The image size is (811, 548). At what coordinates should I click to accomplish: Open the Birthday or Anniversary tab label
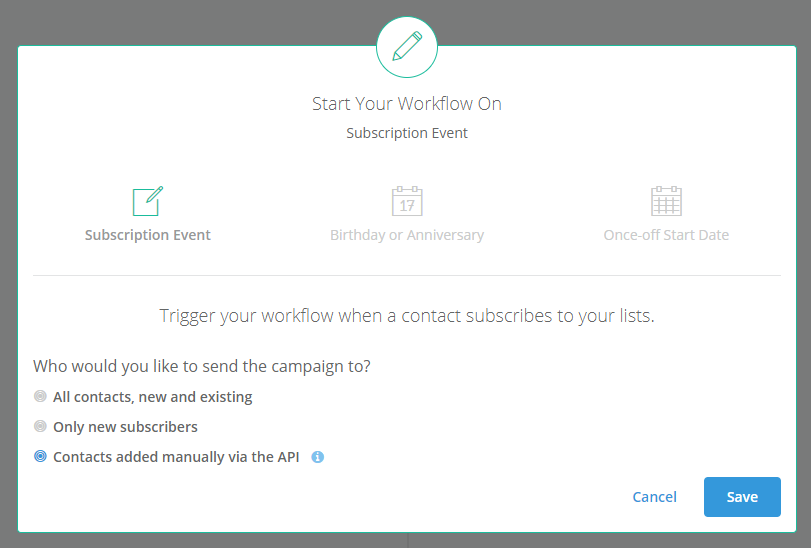407,235
